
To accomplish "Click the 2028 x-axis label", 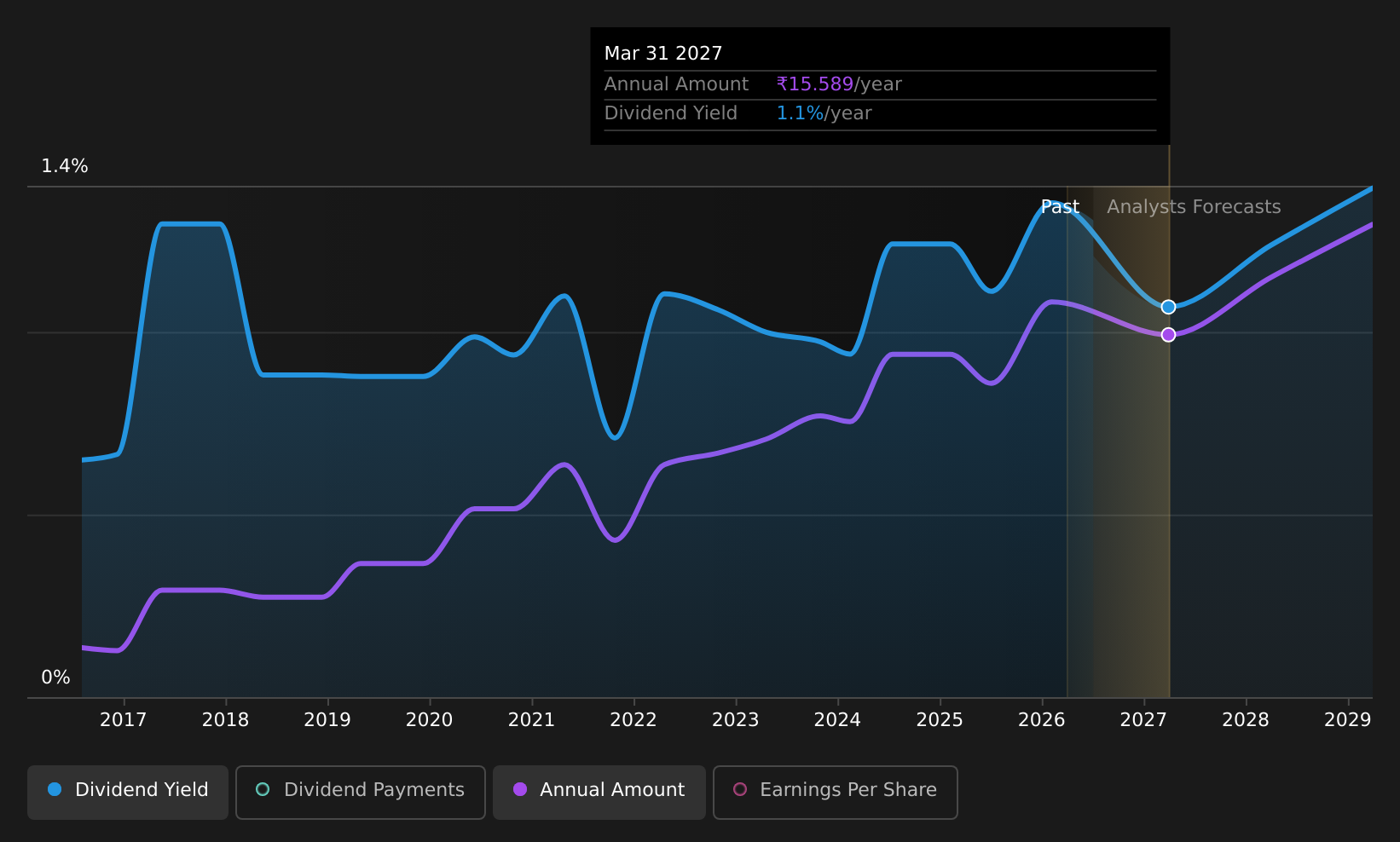I will 1246,720.
